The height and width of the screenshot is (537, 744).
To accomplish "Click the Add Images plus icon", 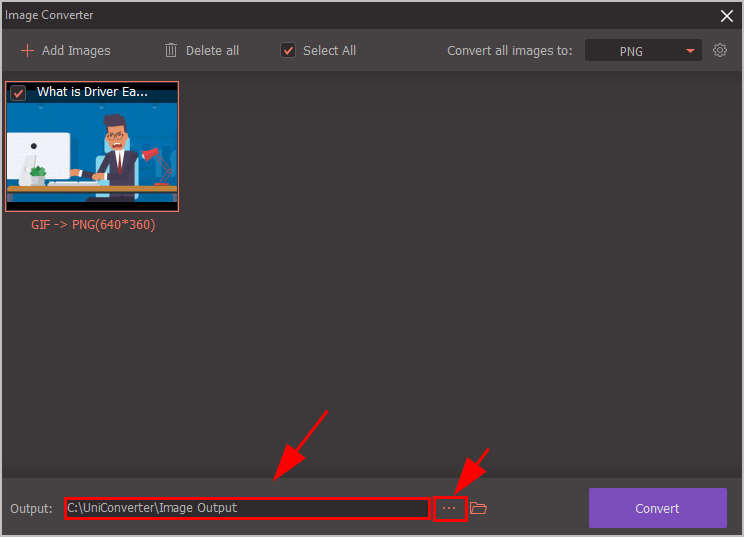I will click(x=28, y=51).
